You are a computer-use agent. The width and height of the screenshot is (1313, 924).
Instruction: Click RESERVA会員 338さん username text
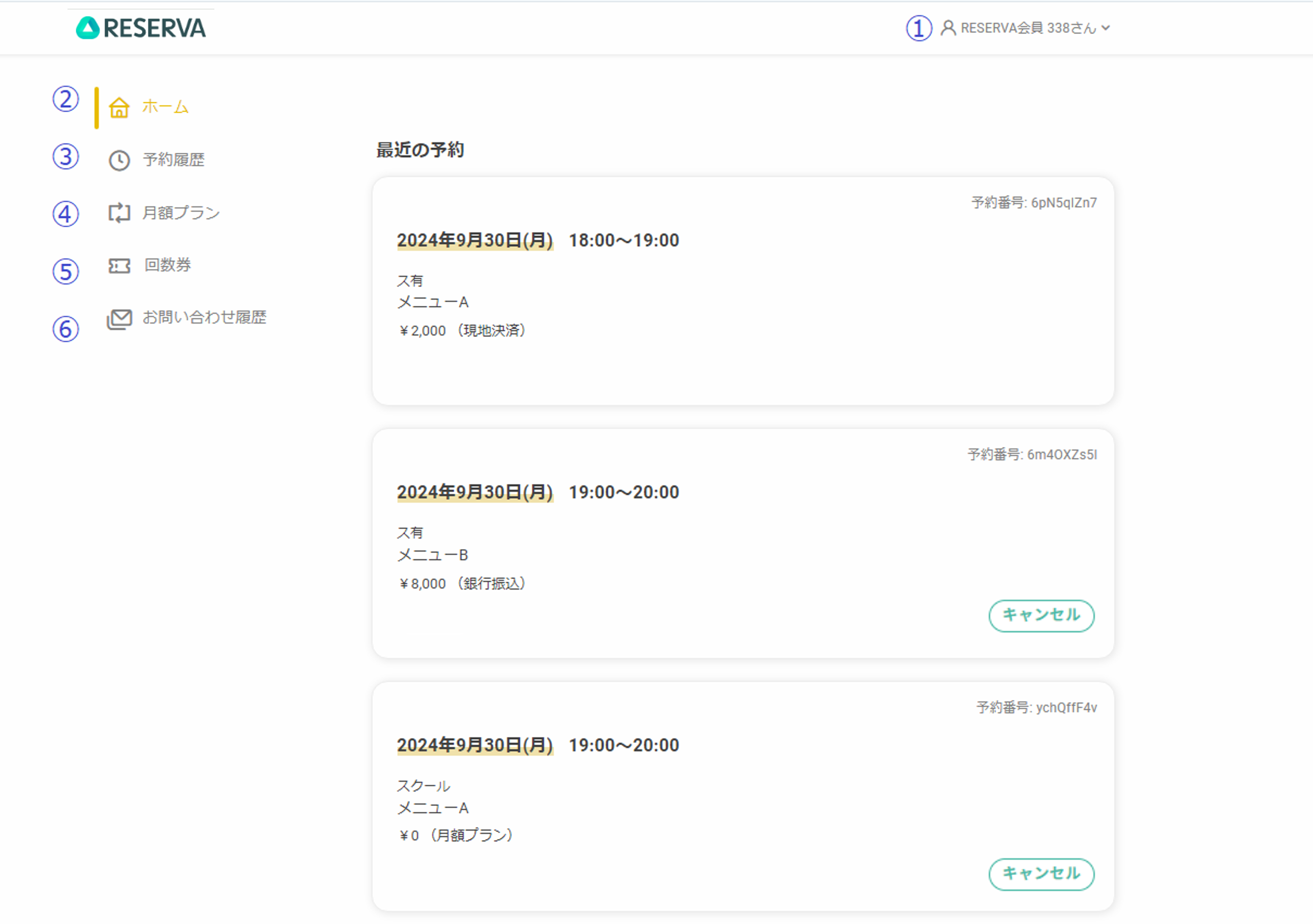[x=1028, y=28]
